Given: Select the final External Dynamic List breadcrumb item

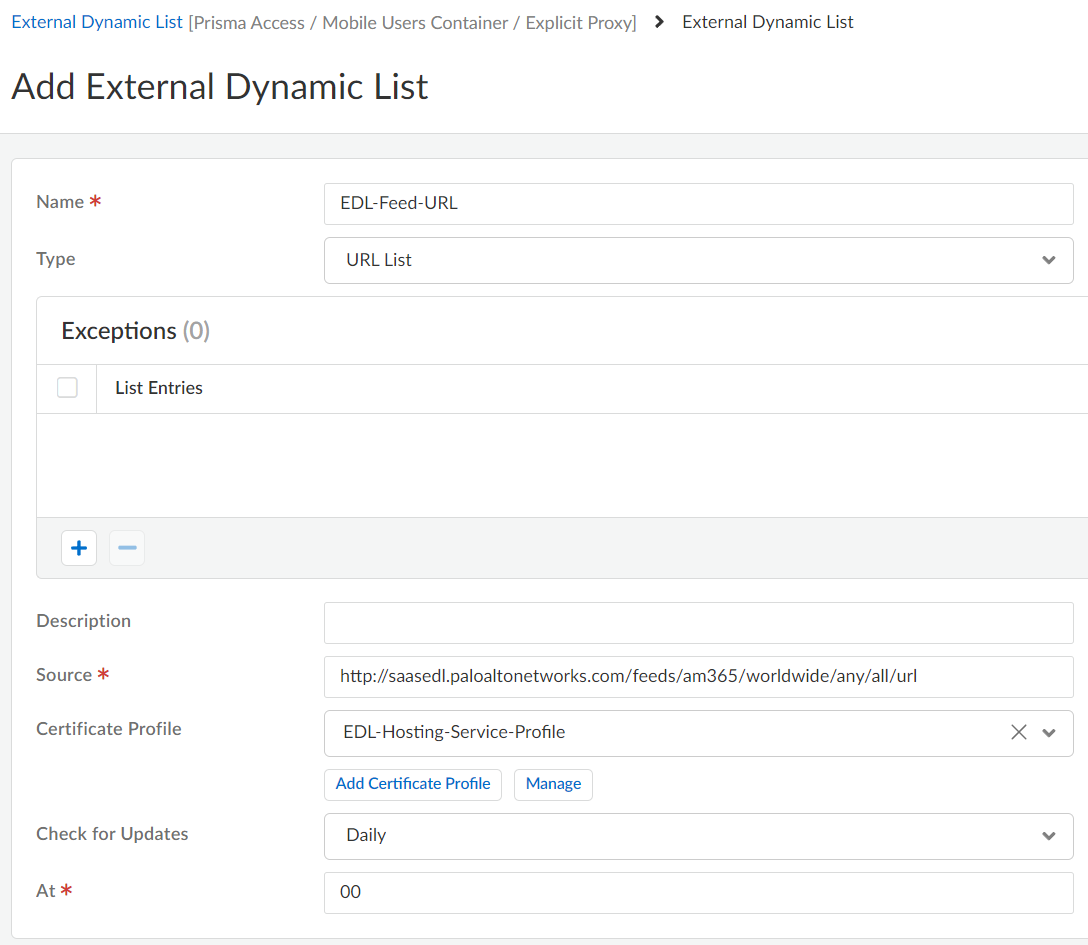Looking at the screenshot, I should click(767, 21).
